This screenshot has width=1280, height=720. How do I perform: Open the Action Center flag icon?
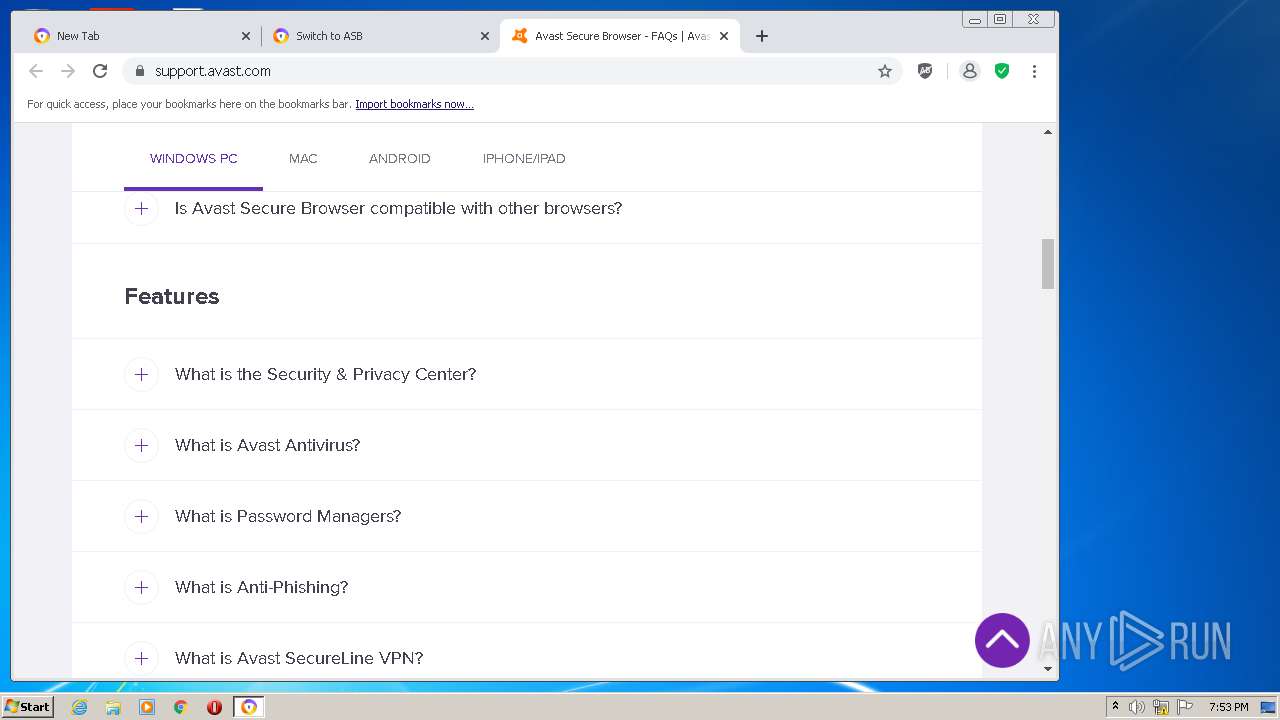1184,707
